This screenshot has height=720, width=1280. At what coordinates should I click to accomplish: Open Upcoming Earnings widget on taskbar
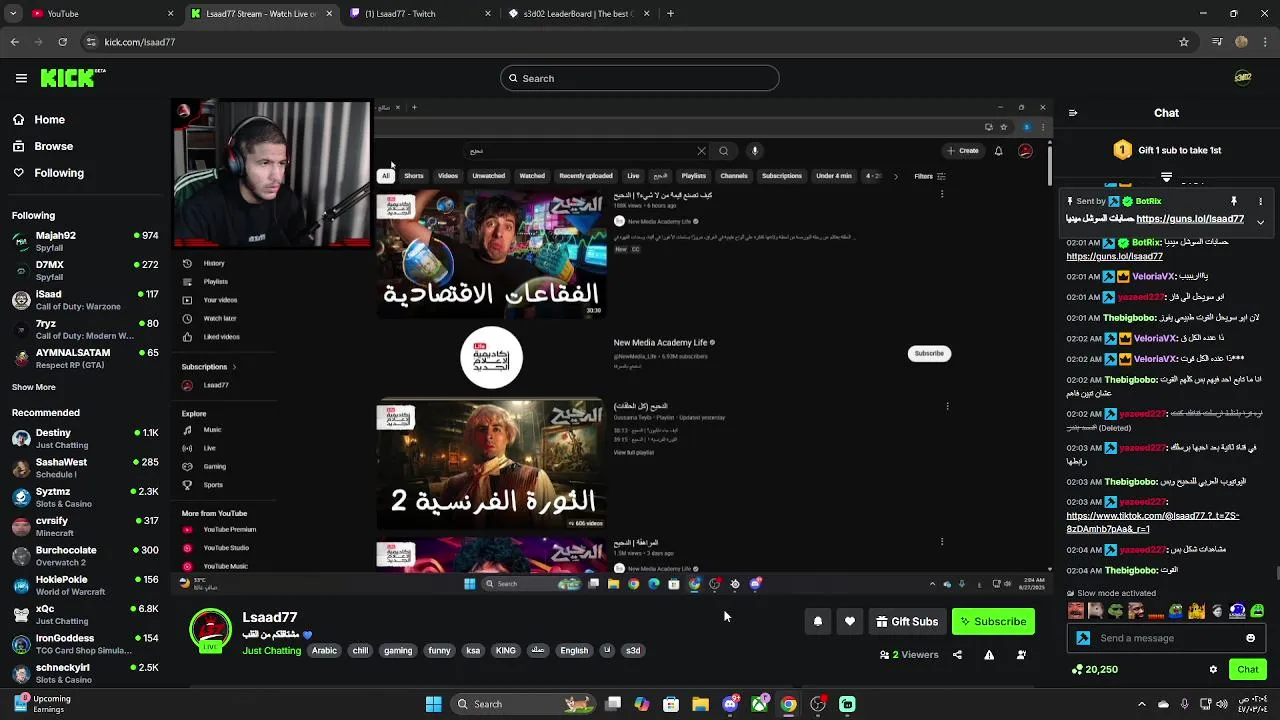pos(42,704)
